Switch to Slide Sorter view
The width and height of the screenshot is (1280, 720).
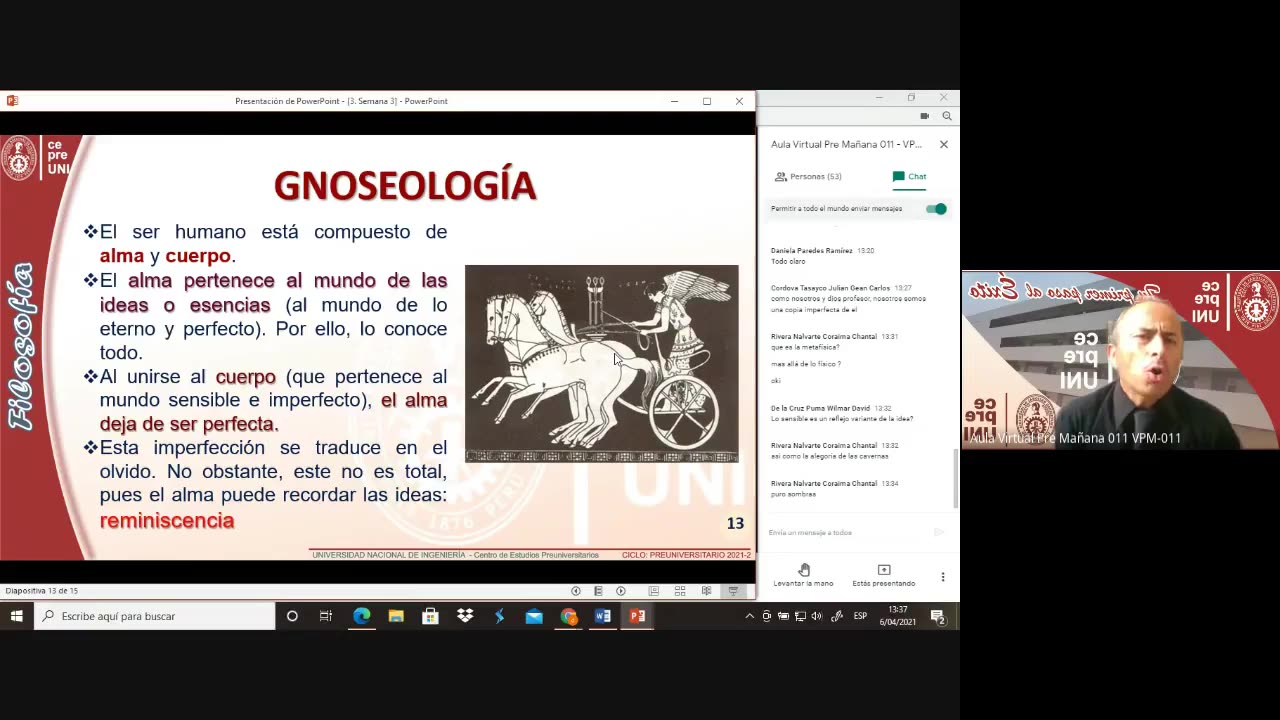click(680, 591)
